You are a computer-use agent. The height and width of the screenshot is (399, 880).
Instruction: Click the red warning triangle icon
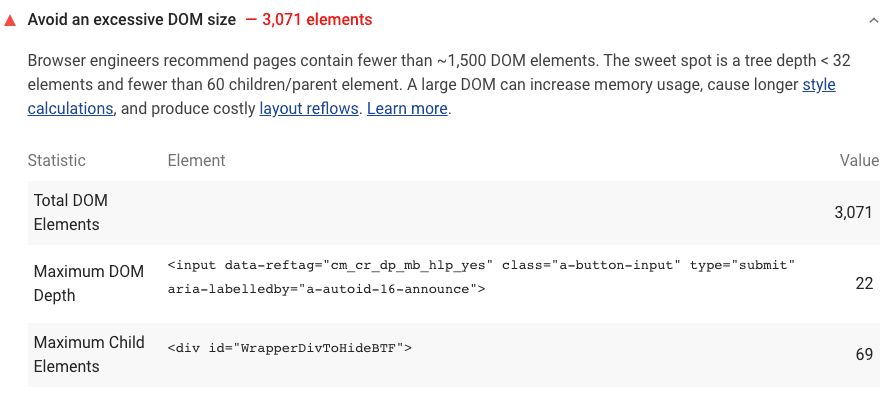[10, 21]
